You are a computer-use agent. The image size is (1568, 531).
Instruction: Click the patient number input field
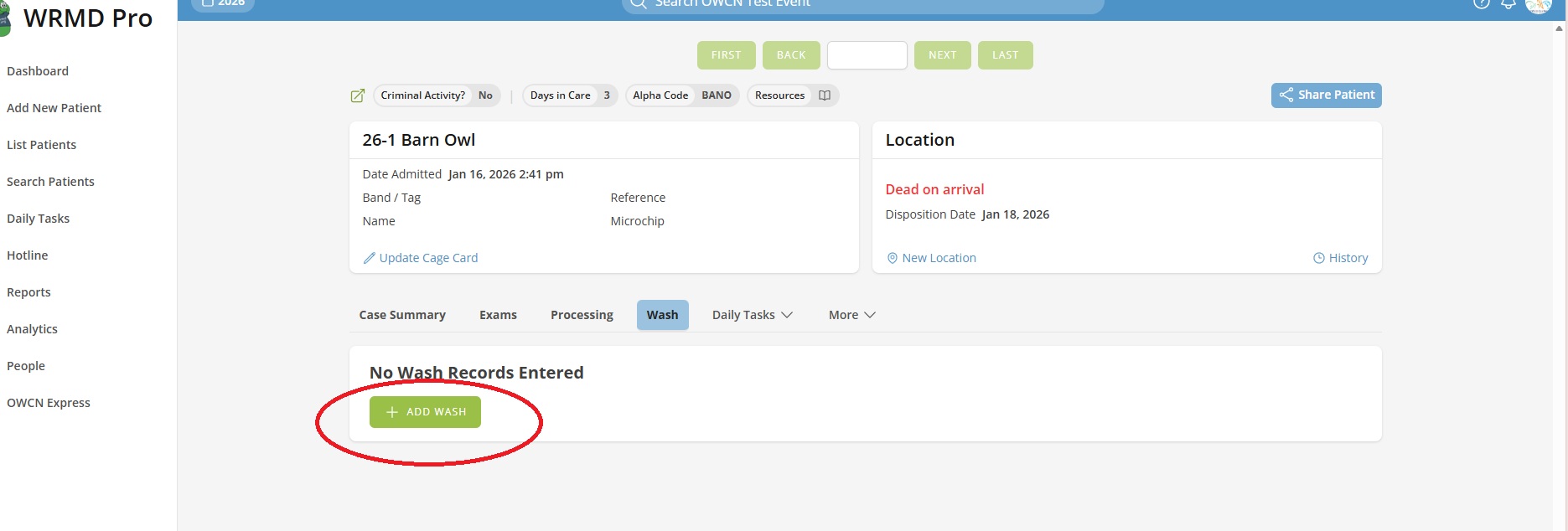tap(867, 55)
